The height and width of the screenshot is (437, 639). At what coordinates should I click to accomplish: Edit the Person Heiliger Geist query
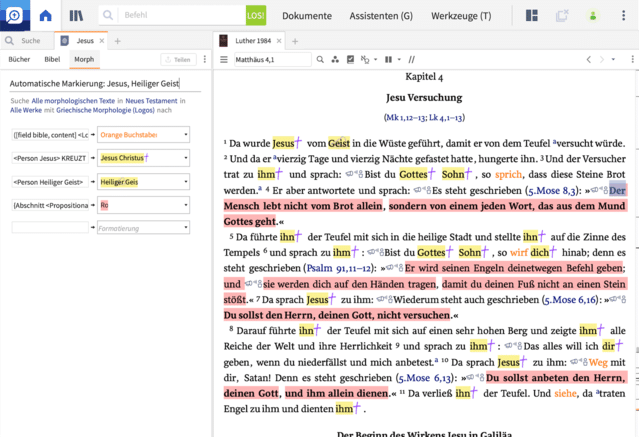[50, 182]
